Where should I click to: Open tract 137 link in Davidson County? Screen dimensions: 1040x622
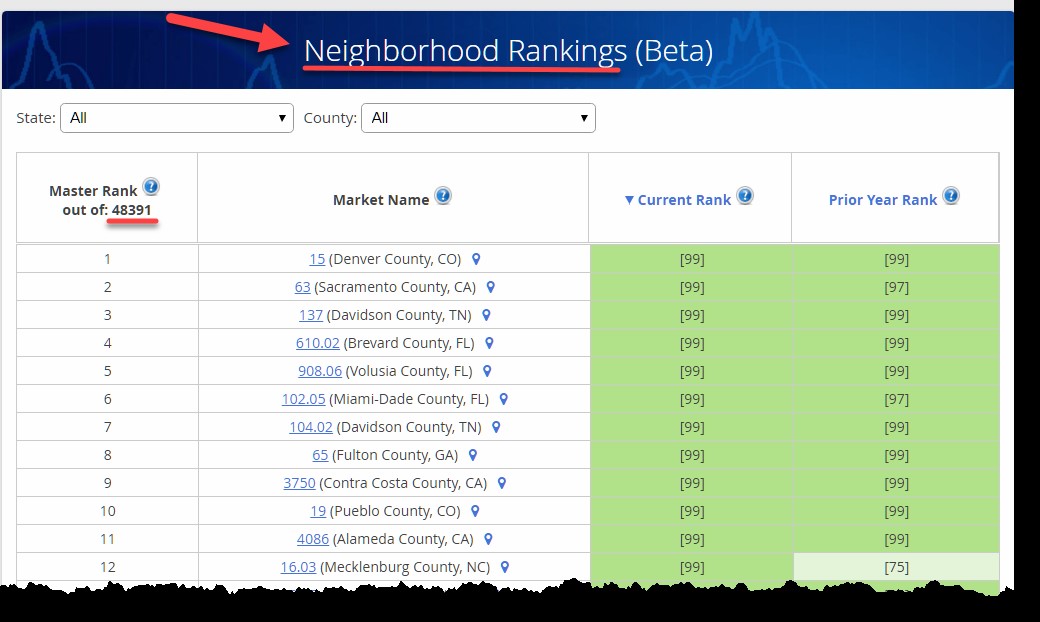[311, 315]
